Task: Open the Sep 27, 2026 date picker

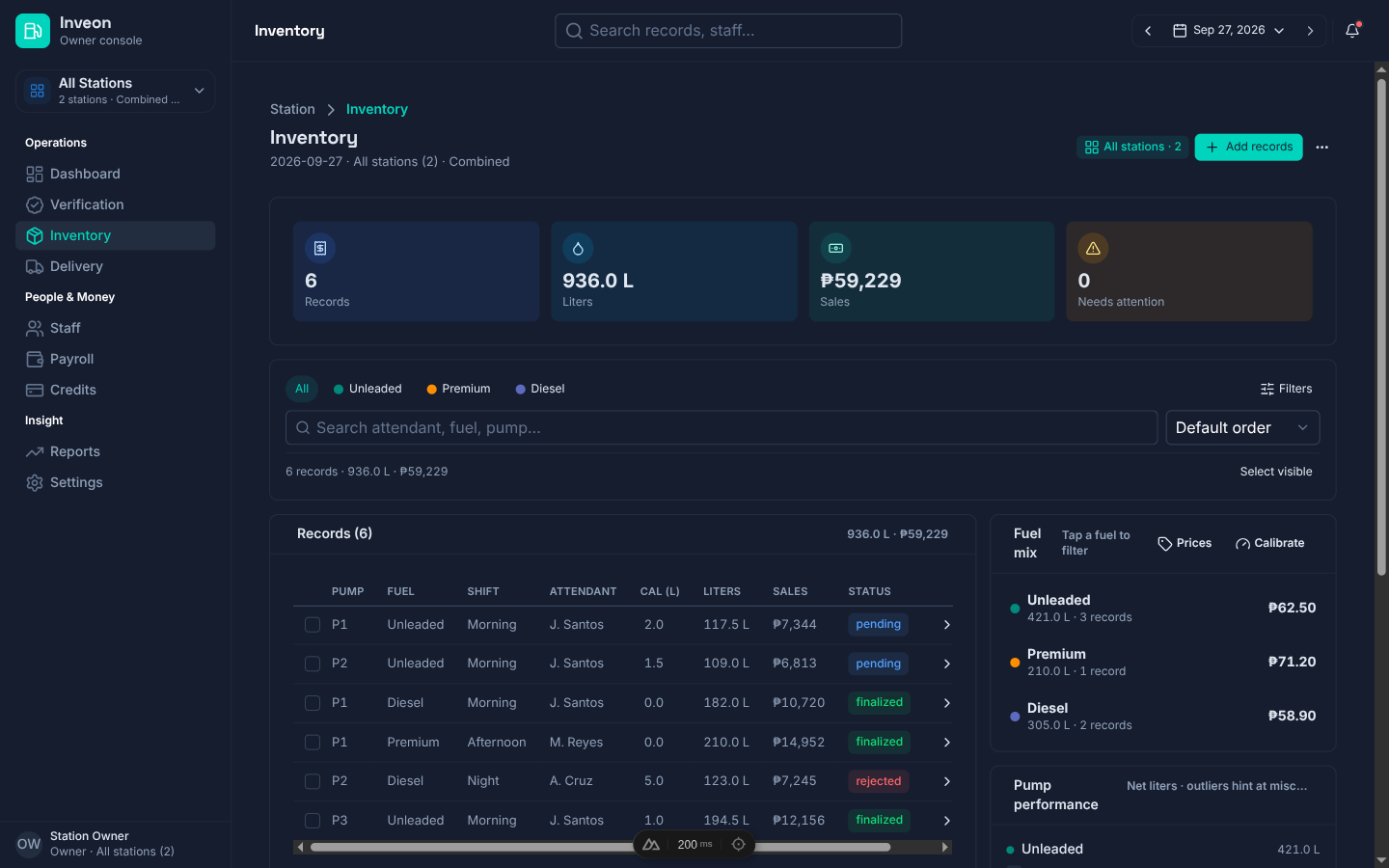Action: pos(1228,31)
